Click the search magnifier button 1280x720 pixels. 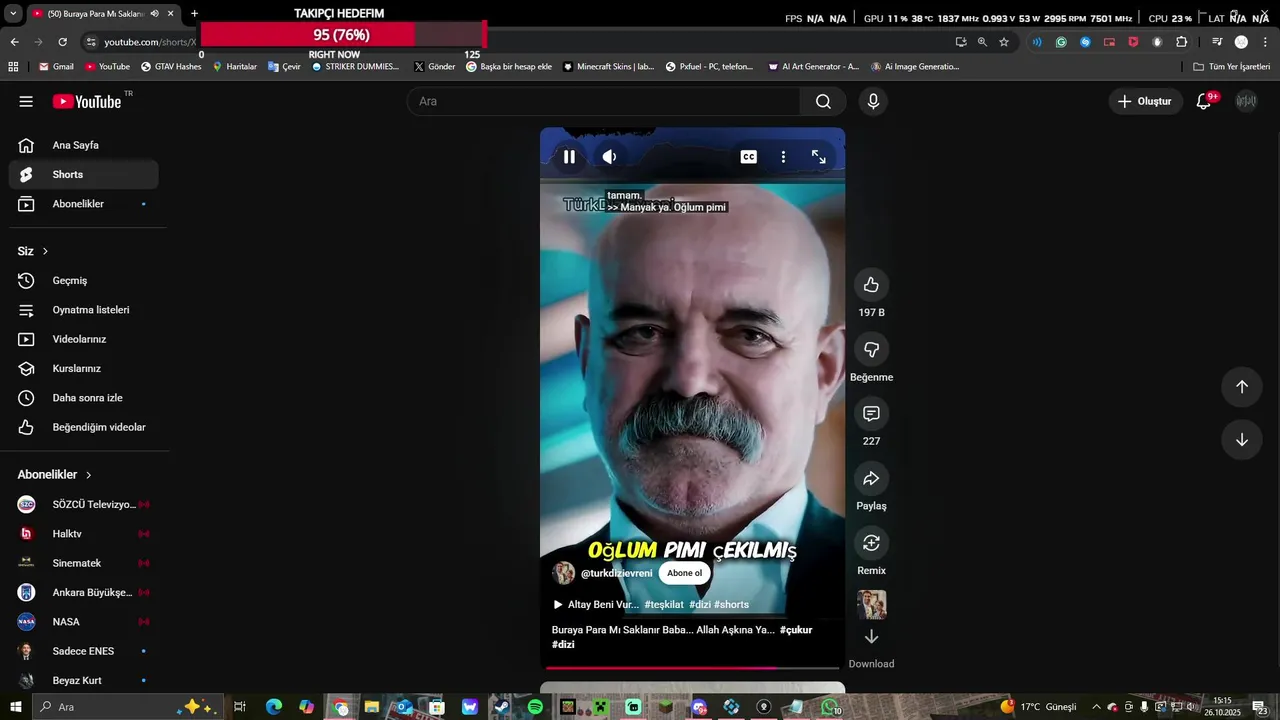click(823, 101)
